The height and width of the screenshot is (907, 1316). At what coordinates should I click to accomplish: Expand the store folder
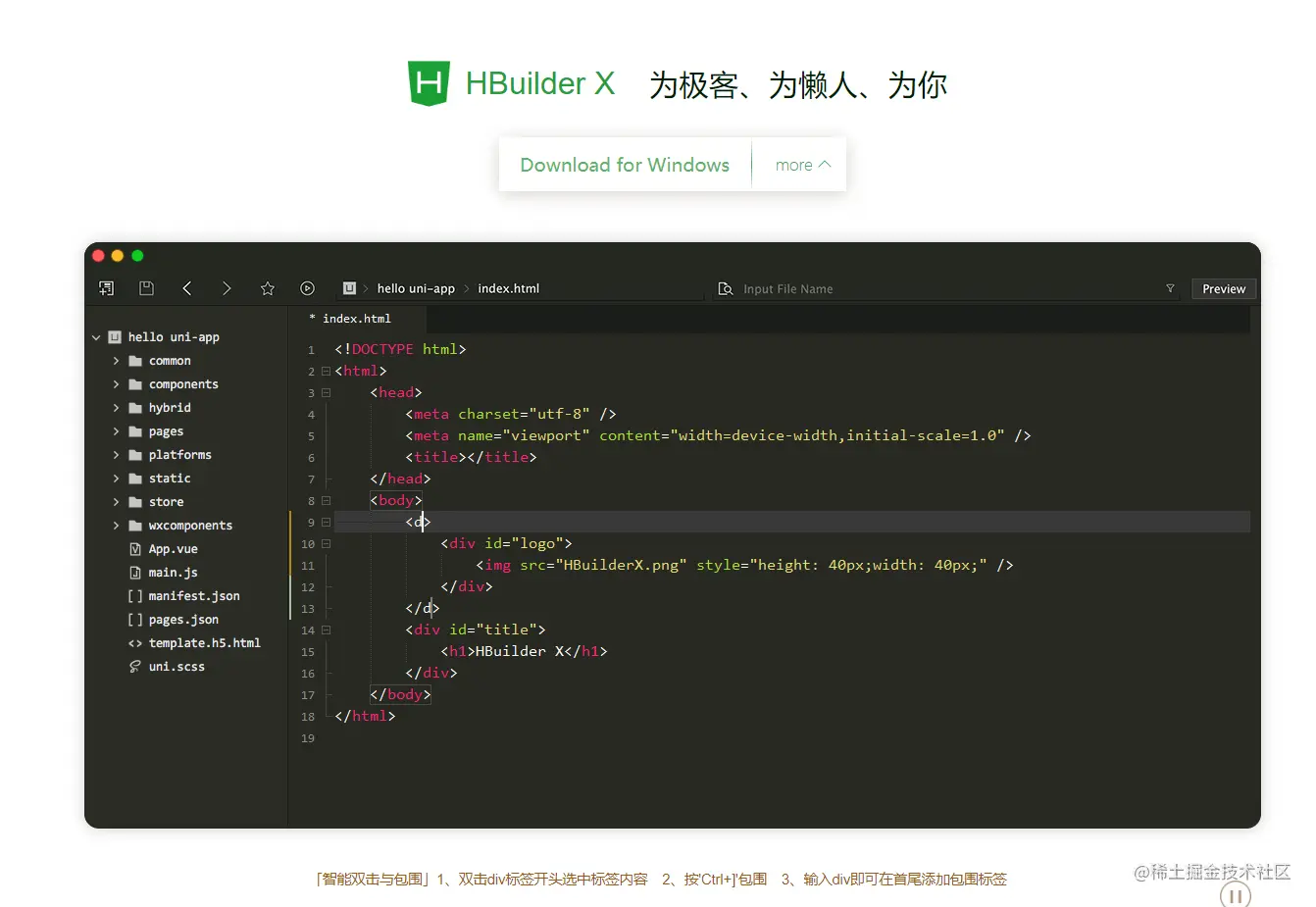click(116, 502)
